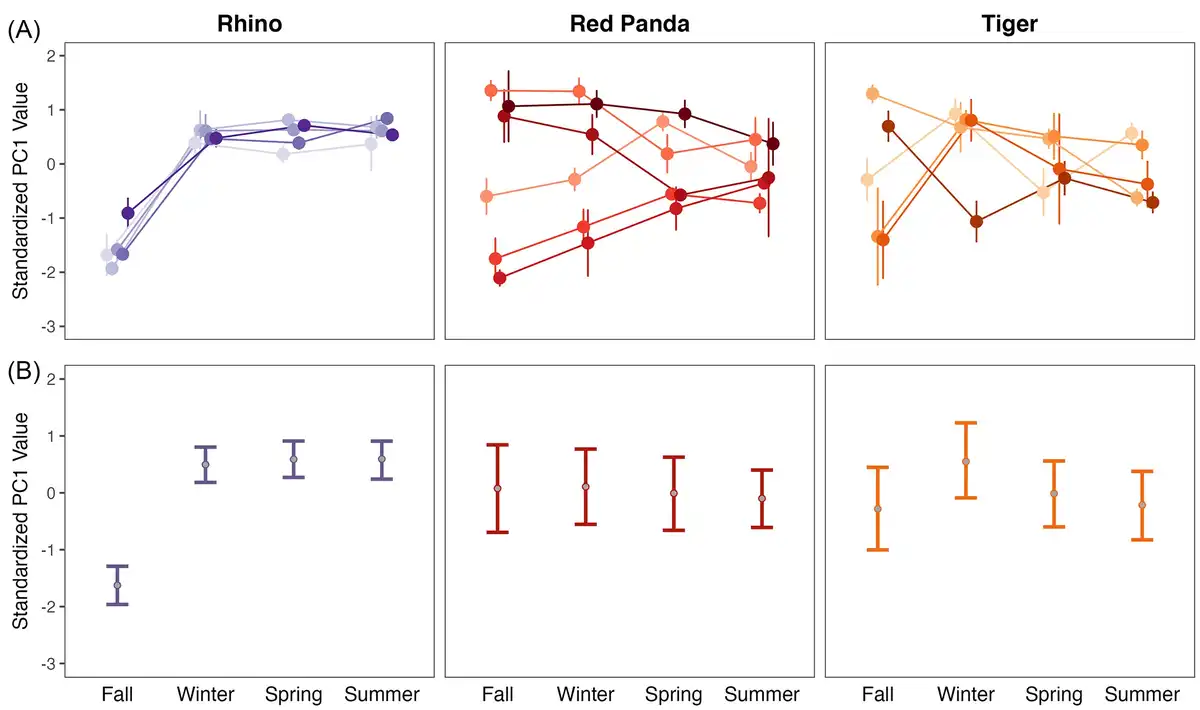Click the Spring label under the Rhino panel
The image size is (1200, 710).
pos(293,694)
